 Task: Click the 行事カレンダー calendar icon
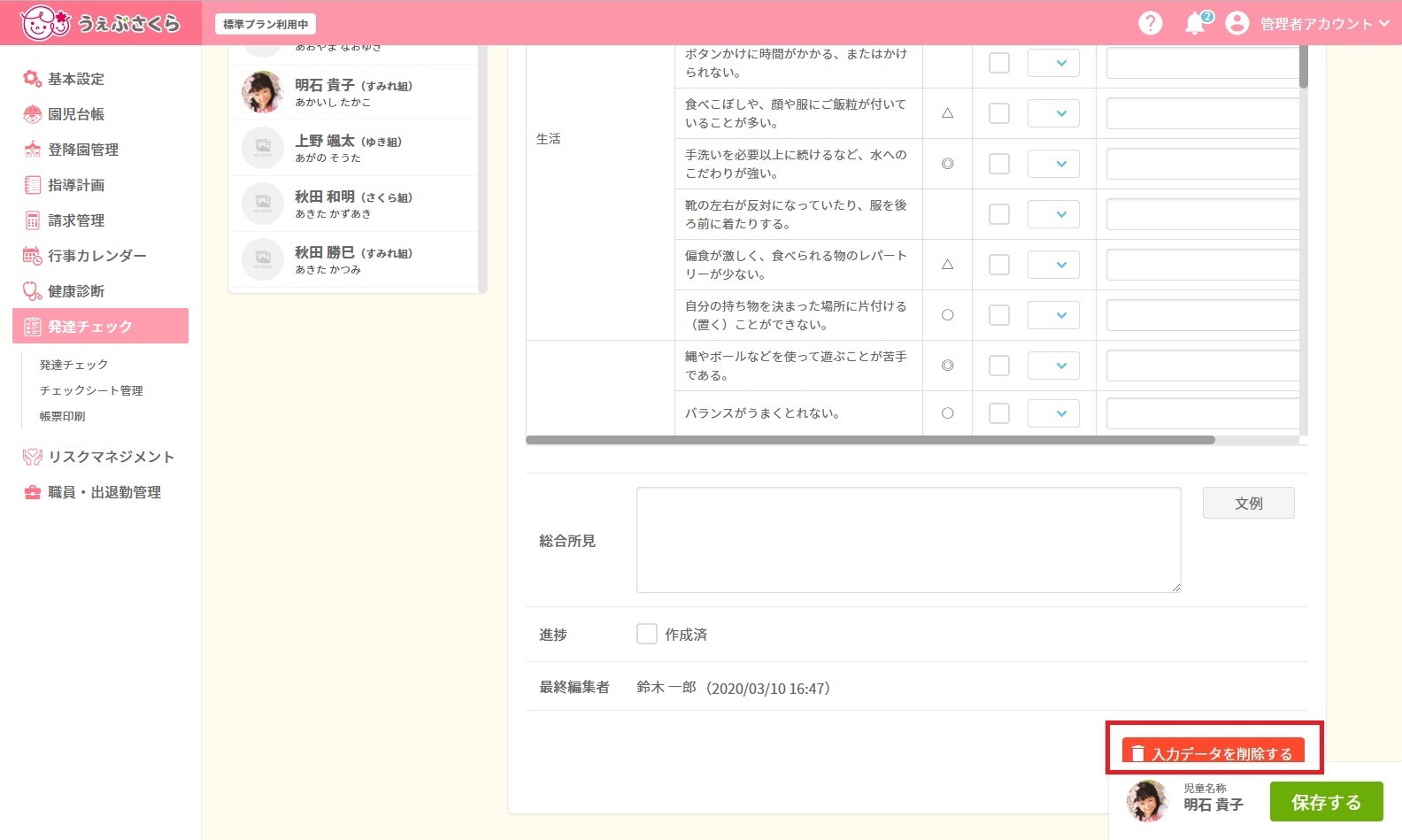33,256
